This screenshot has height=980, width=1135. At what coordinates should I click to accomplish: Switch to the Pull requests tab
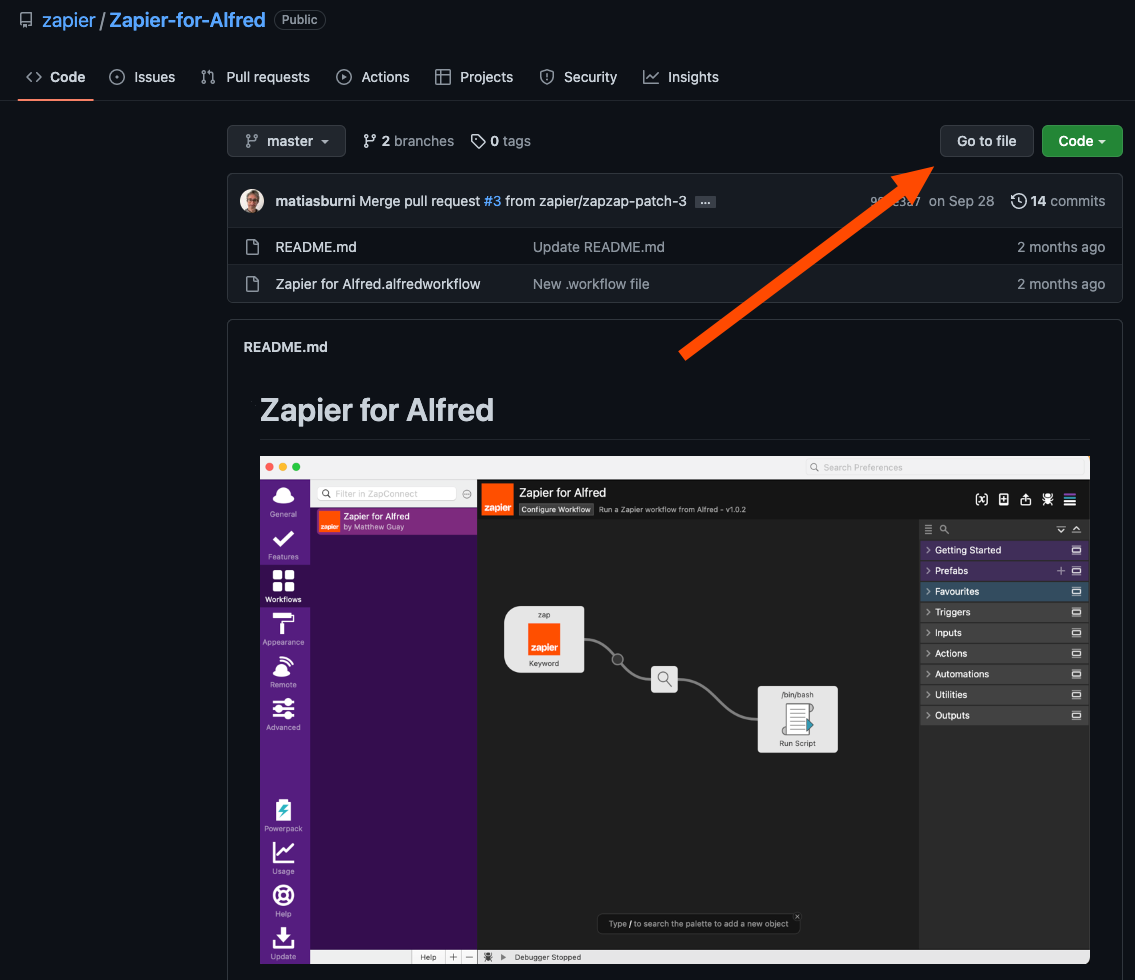255,77
